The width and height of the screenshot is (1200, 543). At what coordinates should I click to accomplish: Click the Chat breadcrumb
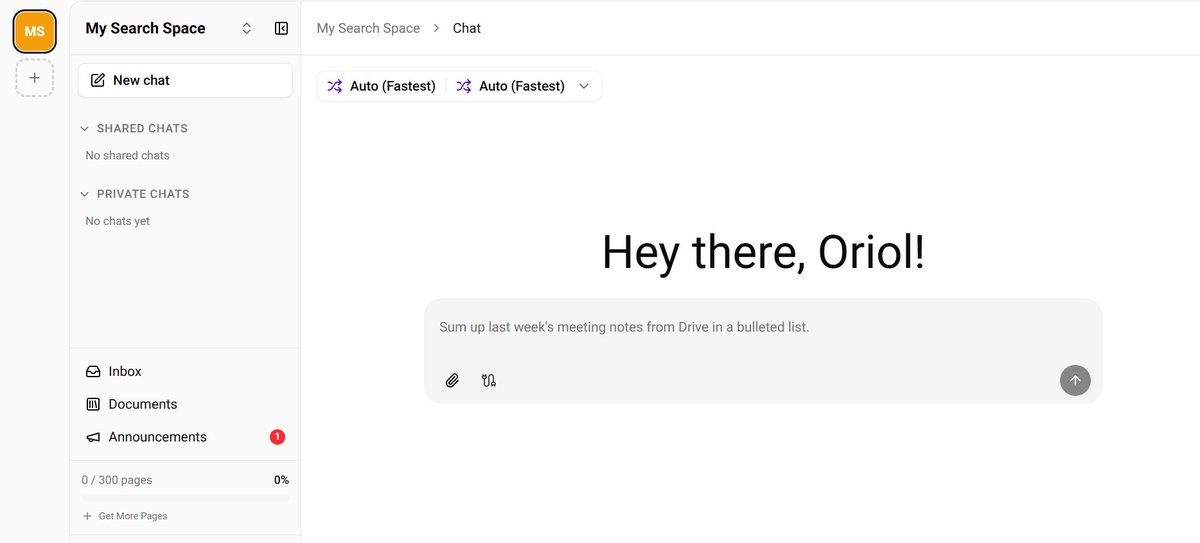pyautogui.click(x=467, y=28)
